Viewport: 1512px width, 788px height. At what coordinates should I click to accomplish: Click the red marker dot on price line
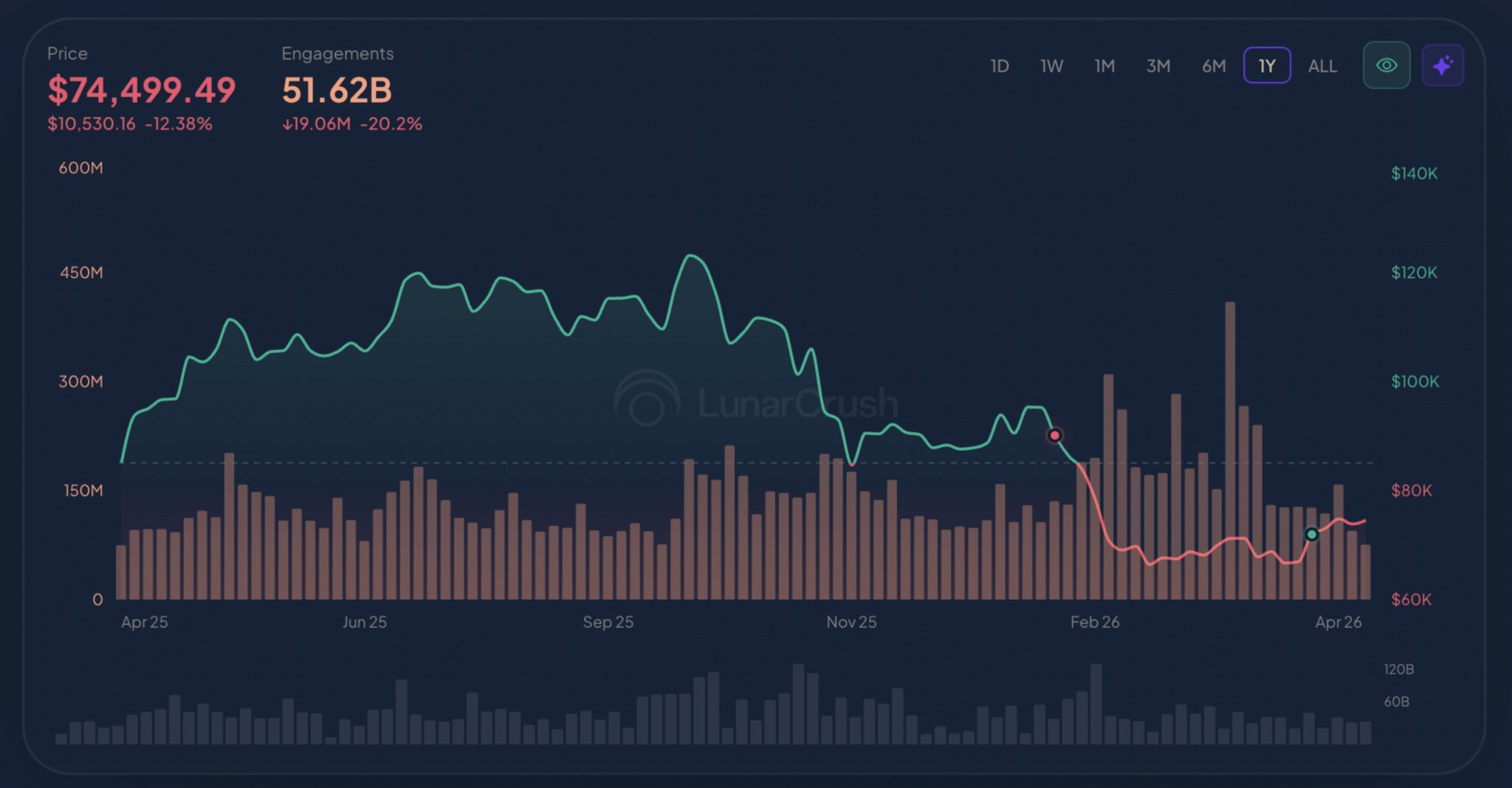tap(1055, 435)
